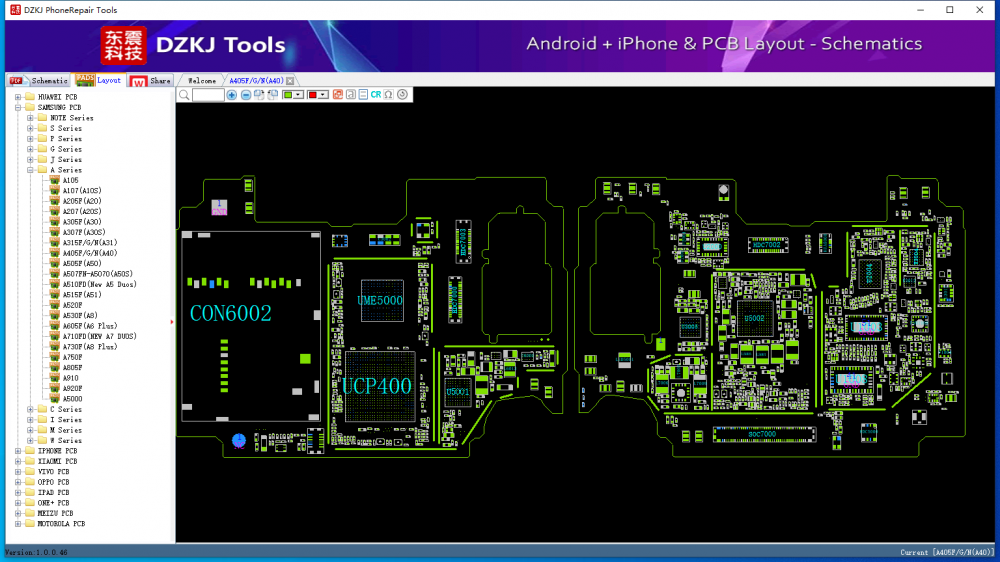Open the red color dropdown
The height and width of the screenshot is (562, 1000).
pos(324,94)
